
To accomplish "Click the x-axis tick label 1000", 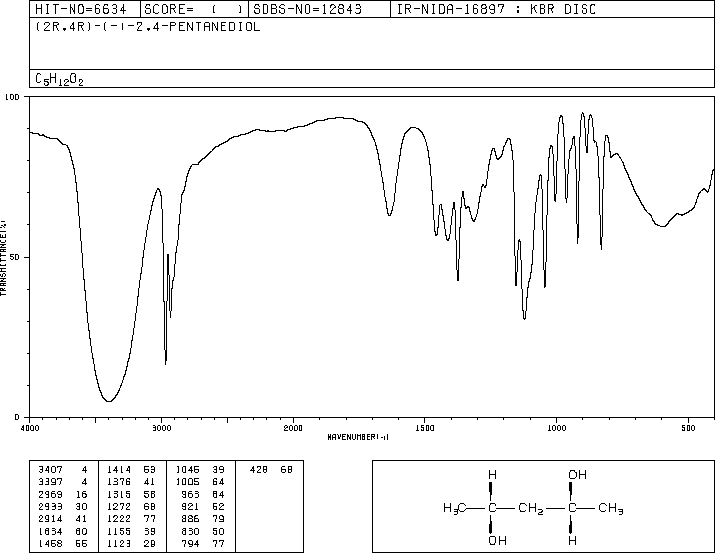I will (556, 428).
